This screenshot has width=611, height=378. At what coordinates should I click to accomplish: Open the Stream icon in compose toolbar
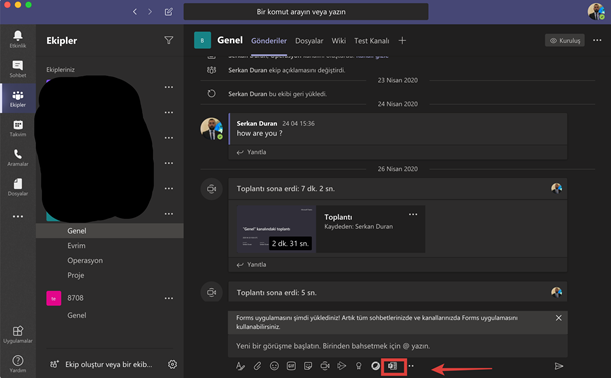[342, 366]
